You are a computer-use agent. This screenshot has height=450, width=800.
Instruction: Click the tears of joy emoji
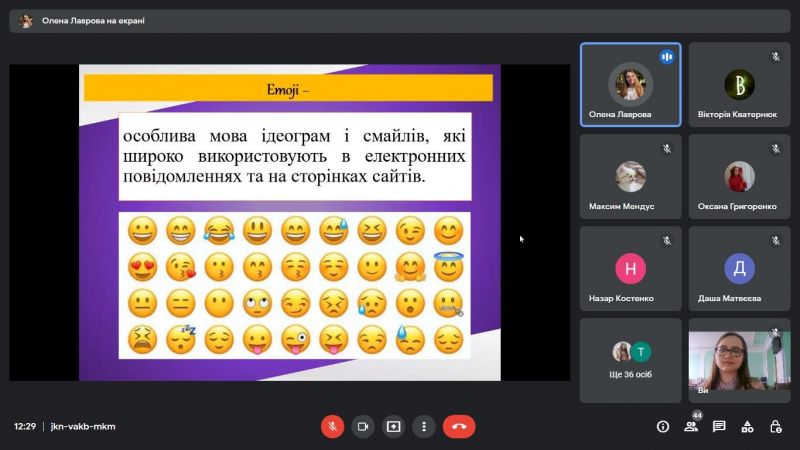pyautogui.click(x=219, y=230)
